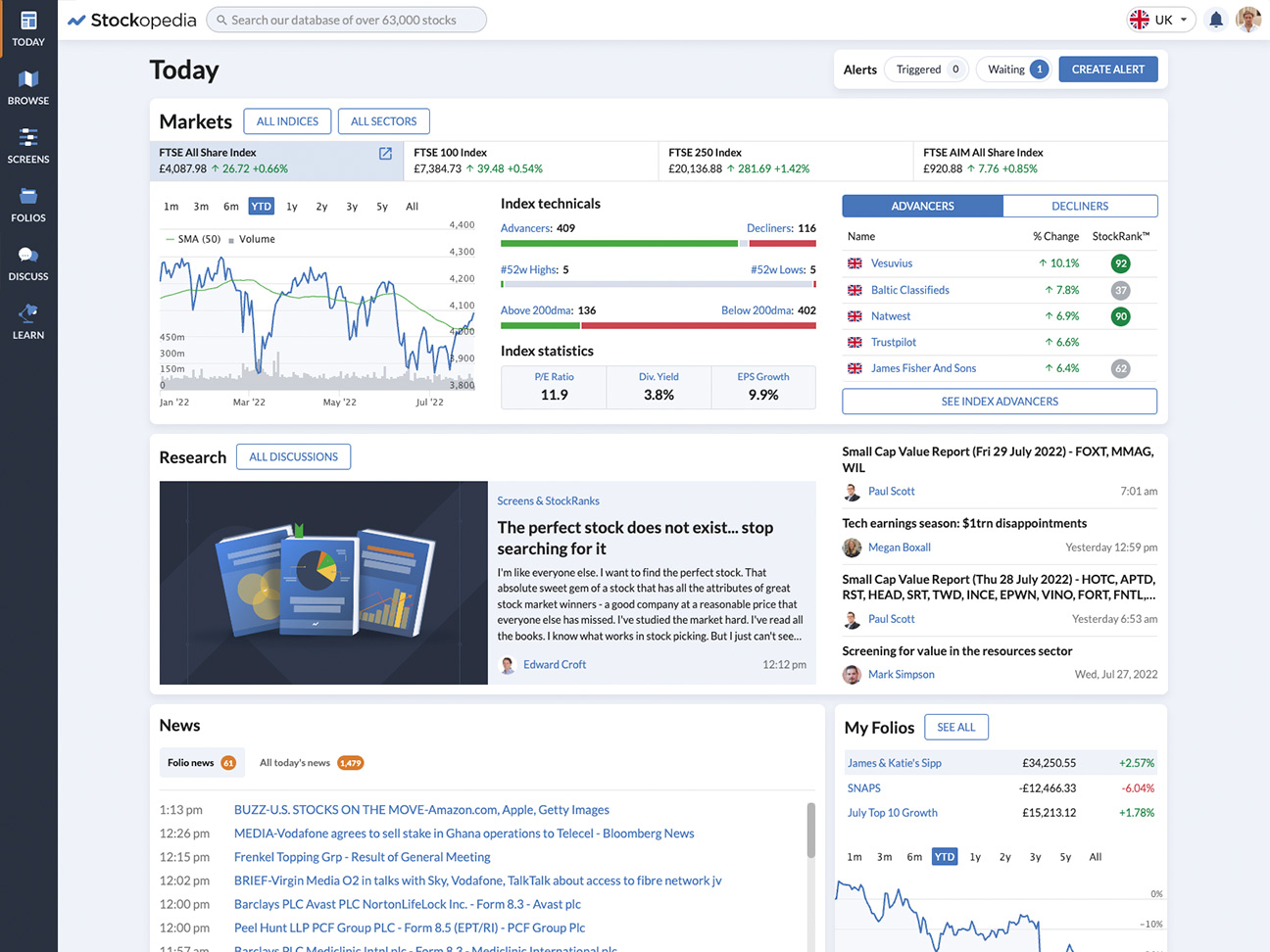Open Vesuvius stock link
The width and height of the screenshot is (1270, 952).
(x=892, y=263)
